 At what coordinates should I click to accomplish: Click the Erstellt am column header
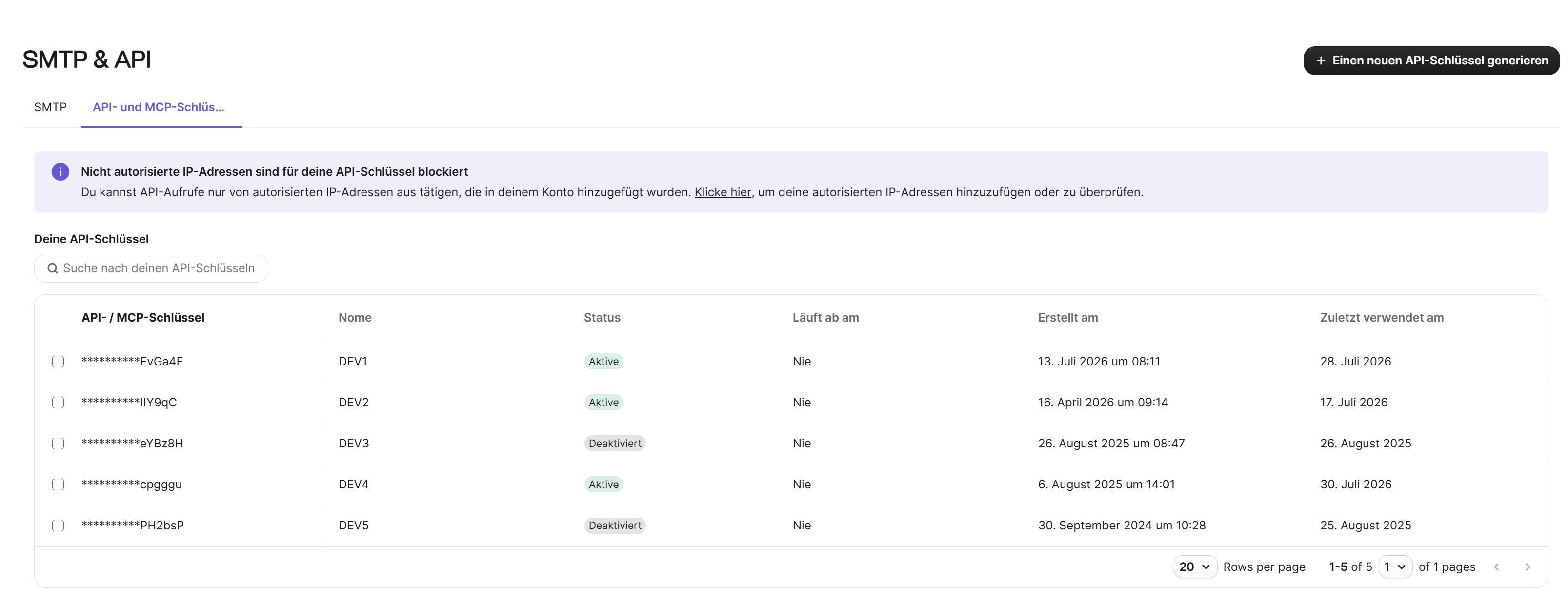point(1067,318)
